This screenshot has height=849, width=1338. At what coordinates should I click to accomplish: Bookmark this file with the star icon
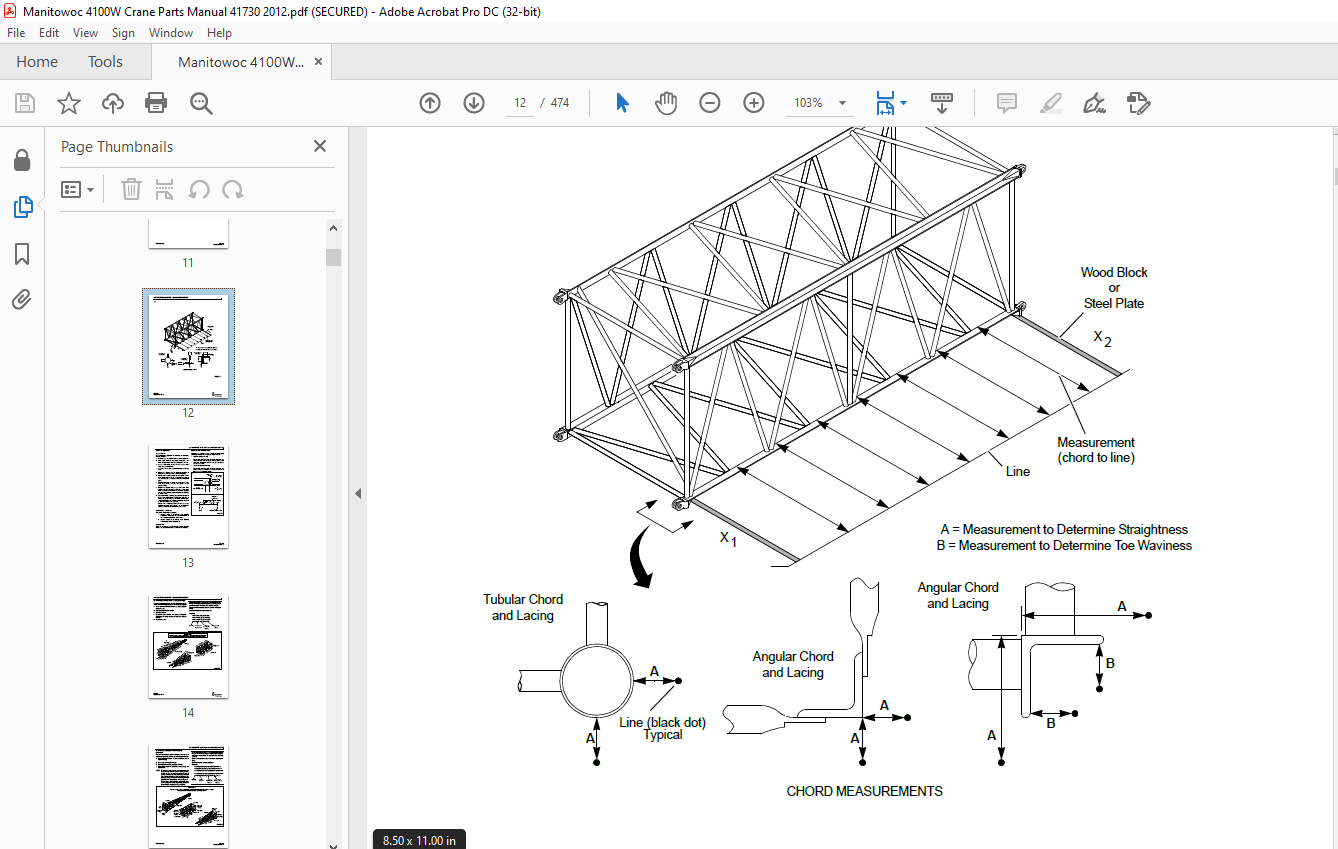[x=68, y=103]
